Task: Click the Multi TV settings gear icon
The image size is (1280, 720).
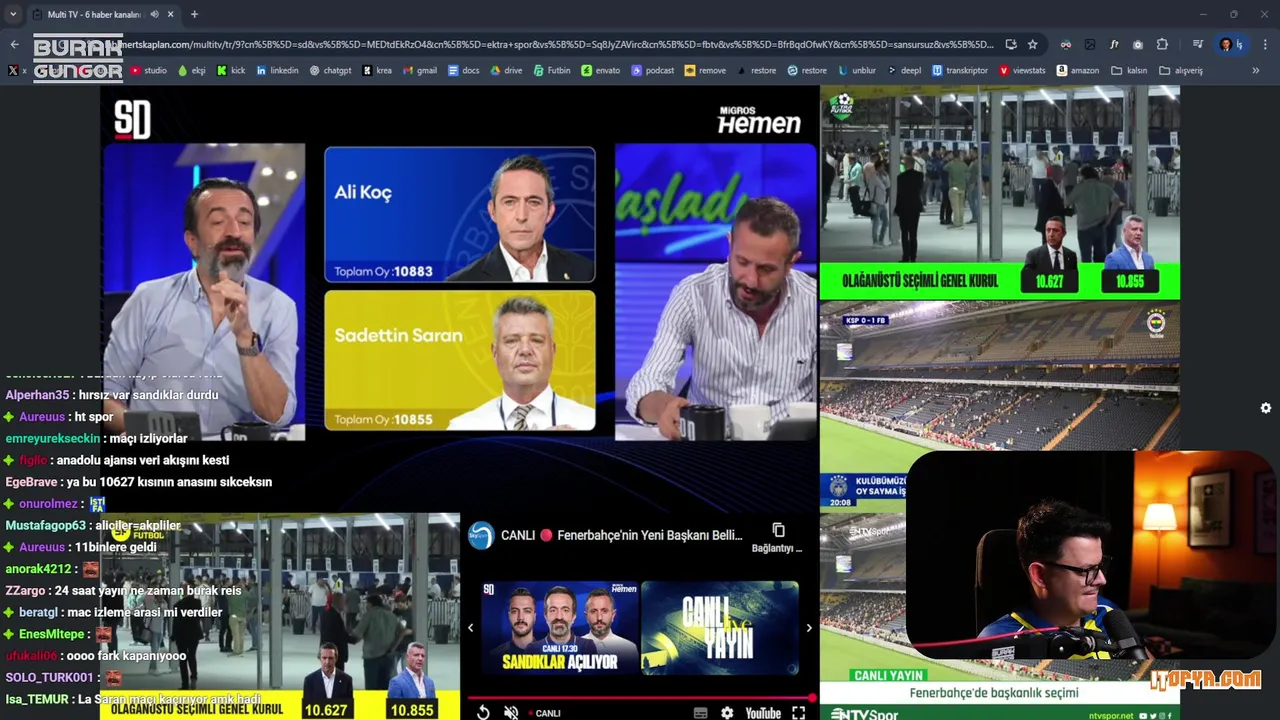Action: point(1266,408)
